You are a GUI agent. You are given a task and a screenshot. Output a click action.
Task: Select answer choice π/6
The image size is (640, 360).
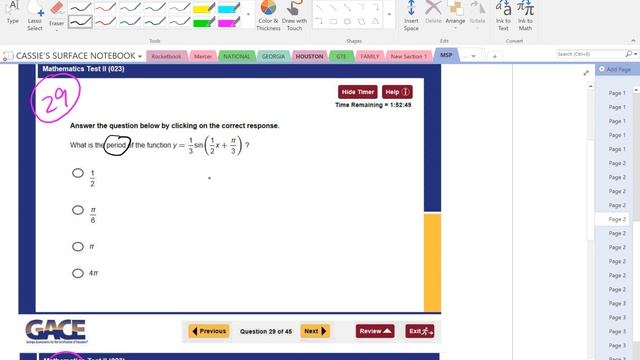78,210
